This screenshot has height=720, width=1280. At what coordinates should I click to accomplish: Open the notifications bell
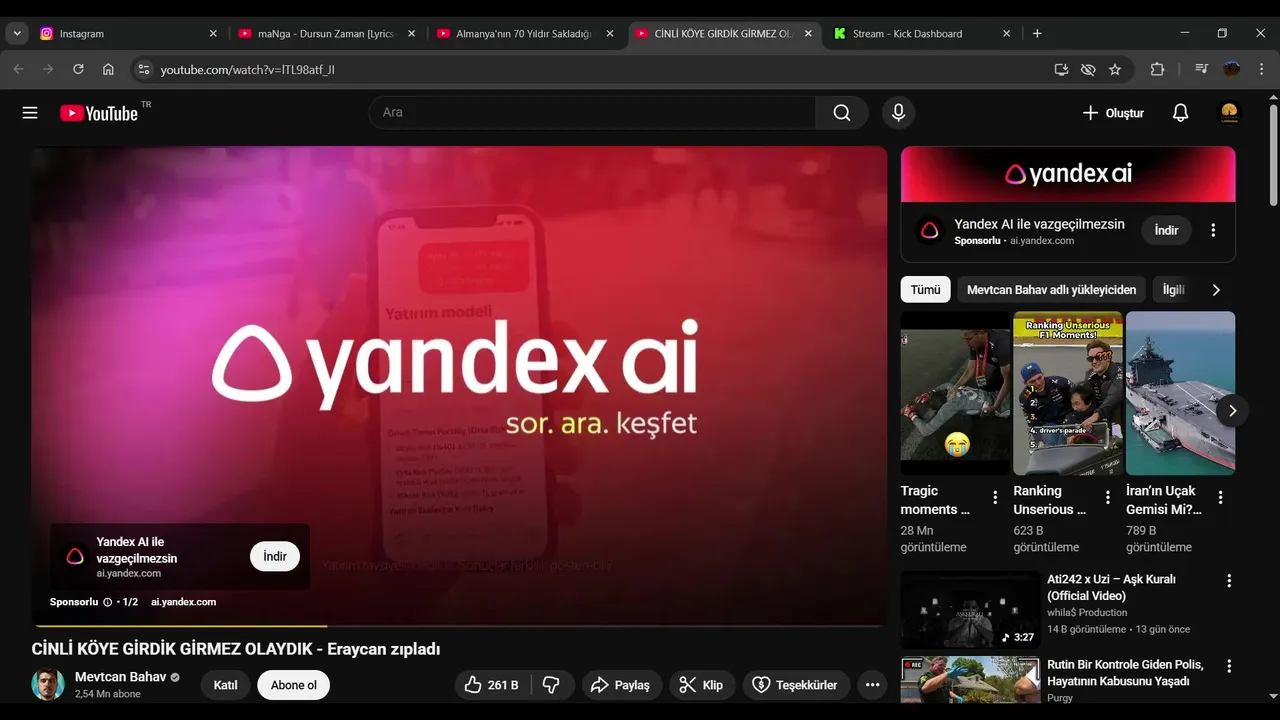(x=1180, y=113)
